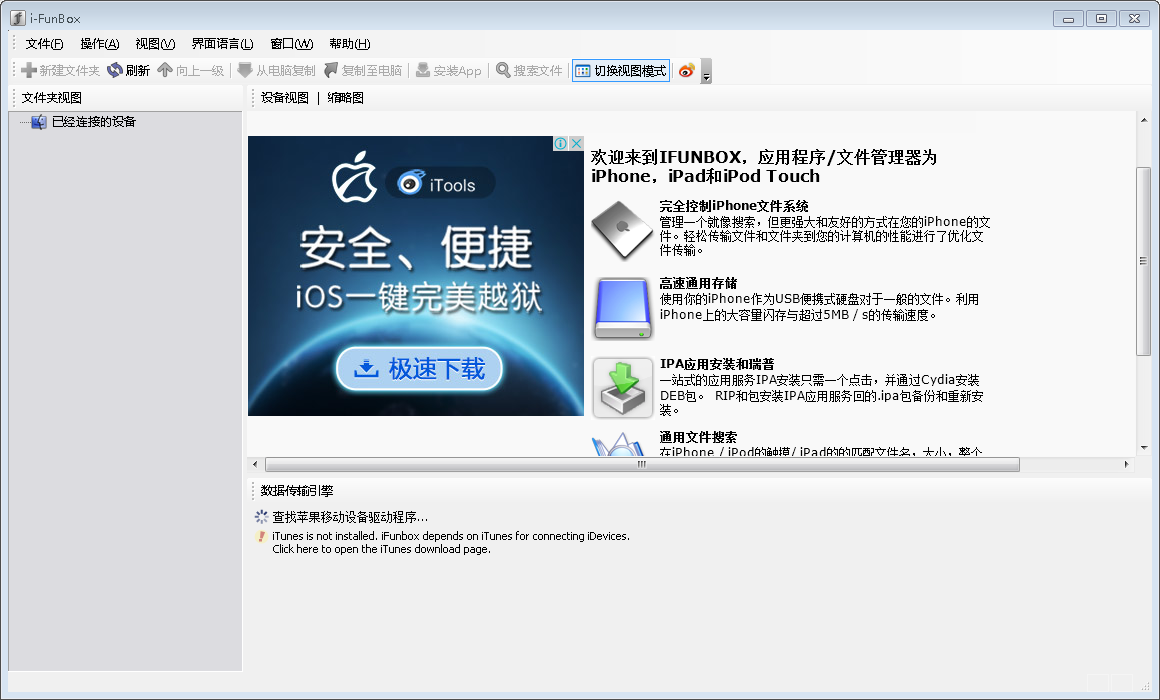Click the iTunes warning exclamation icon
1160x700 pixels.
point(261,536)
